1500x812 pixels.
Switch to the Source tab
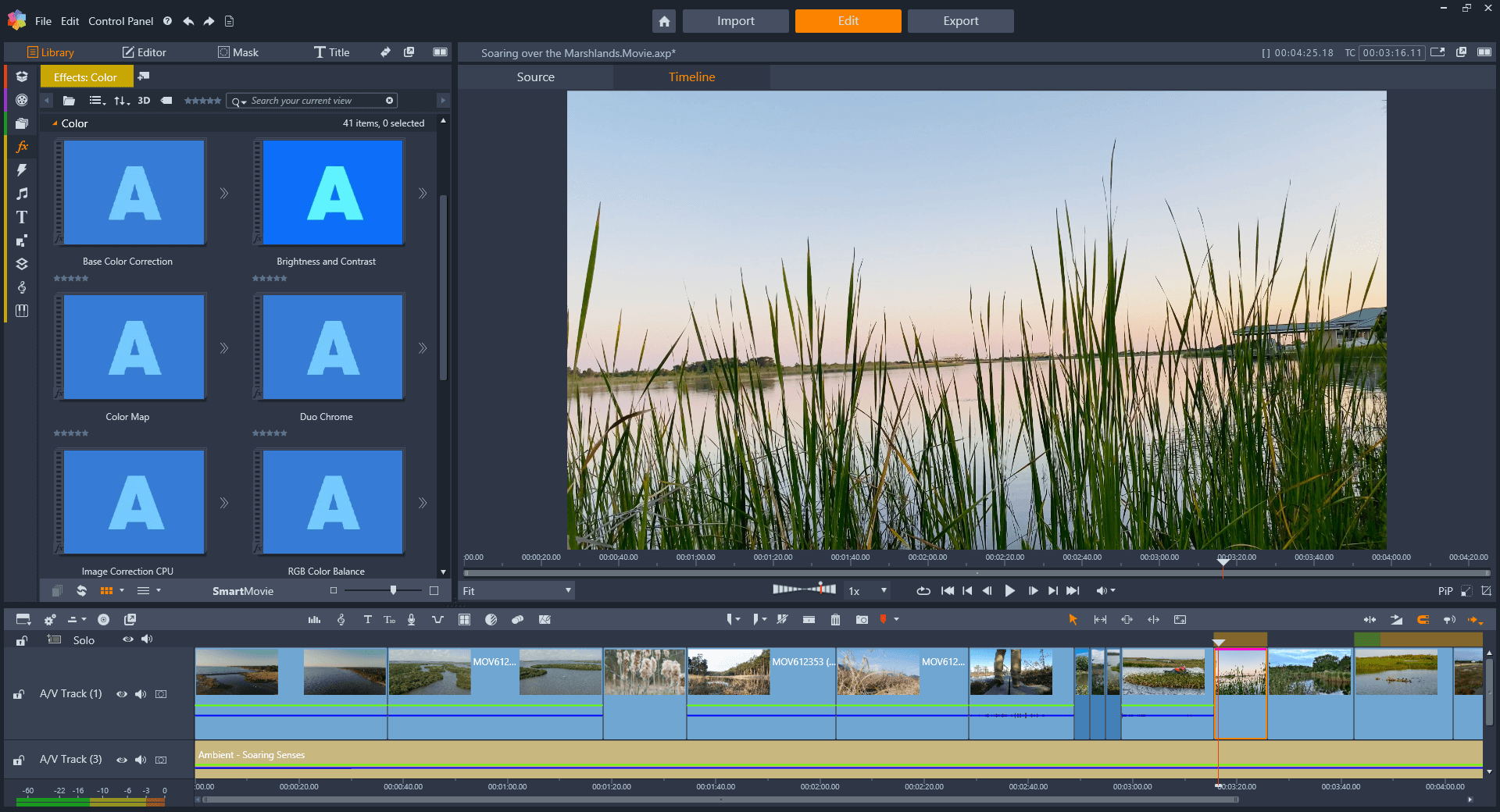(535, 77)
